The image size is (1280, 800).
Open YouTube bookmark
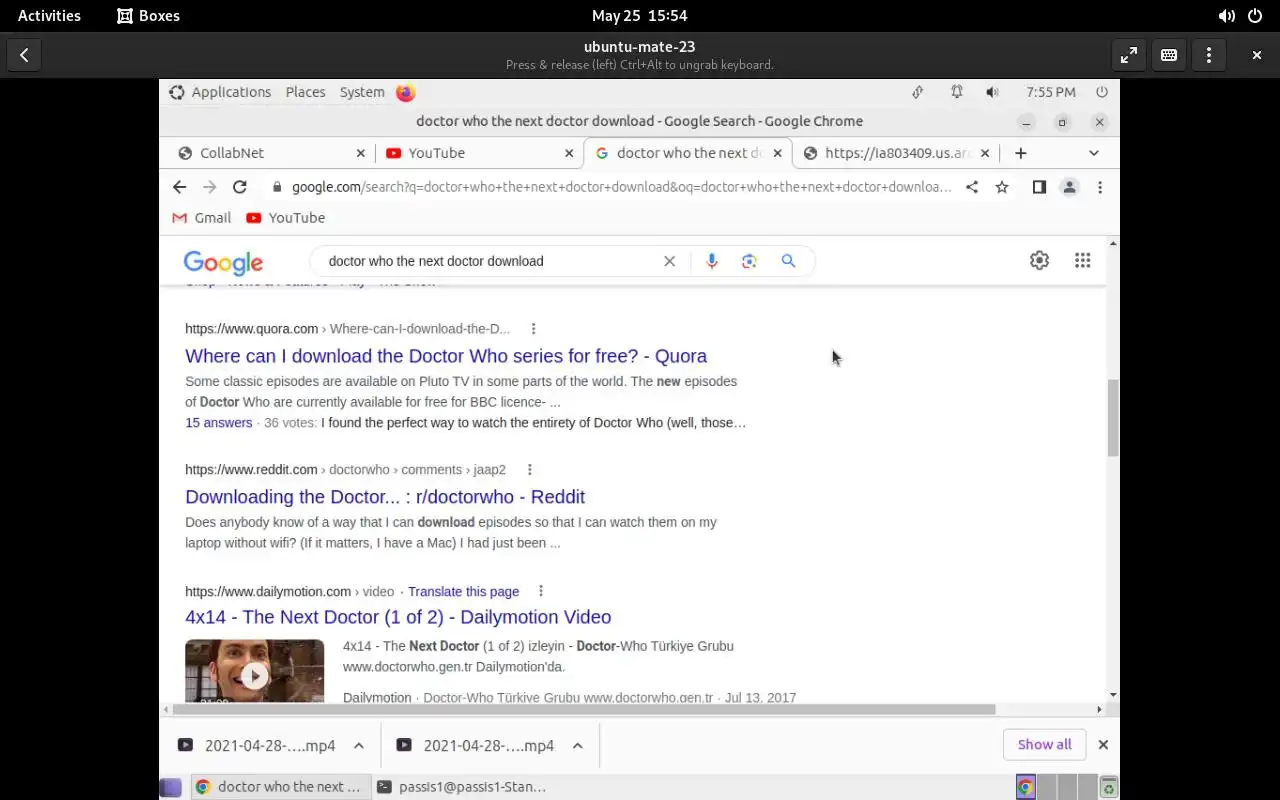pyautogui.click(x=285, y=218)
